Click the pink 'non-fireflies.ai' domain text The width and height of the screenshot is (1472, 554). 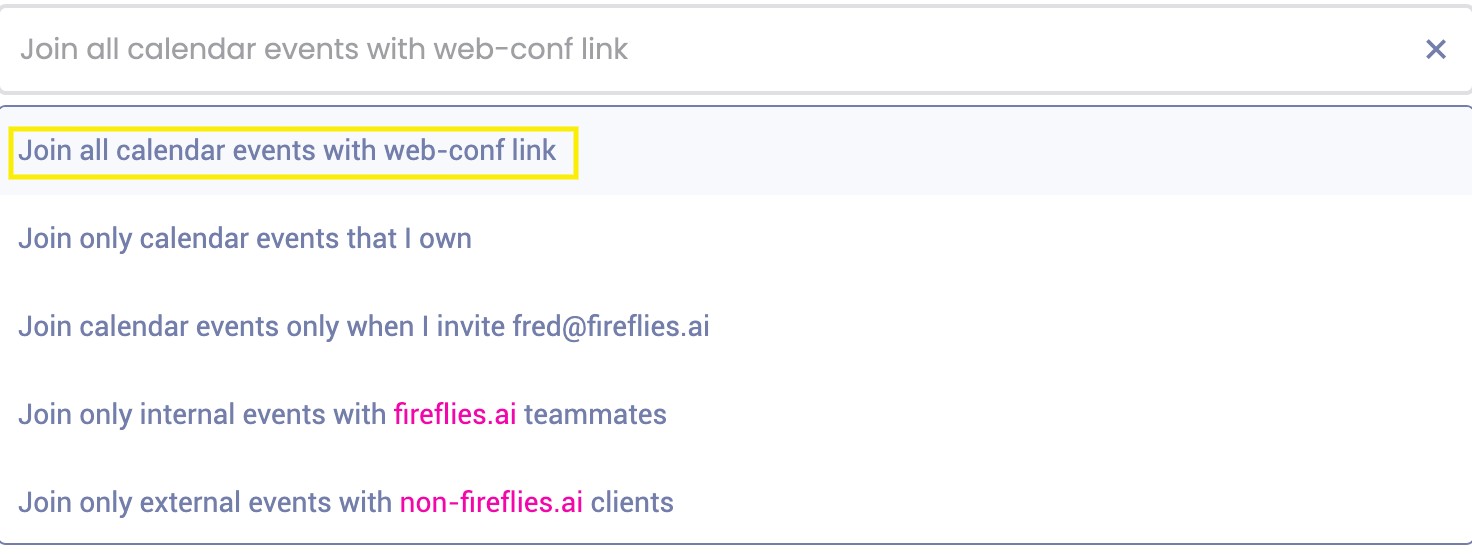[x=491, y=501]
